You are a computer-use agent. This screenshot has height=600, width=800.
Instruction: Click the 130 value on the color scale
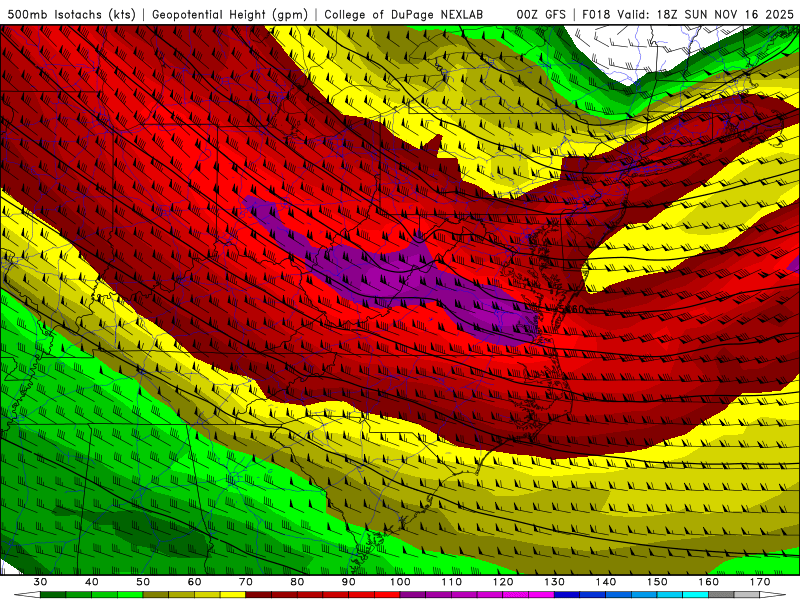click(x=555, y=582)
